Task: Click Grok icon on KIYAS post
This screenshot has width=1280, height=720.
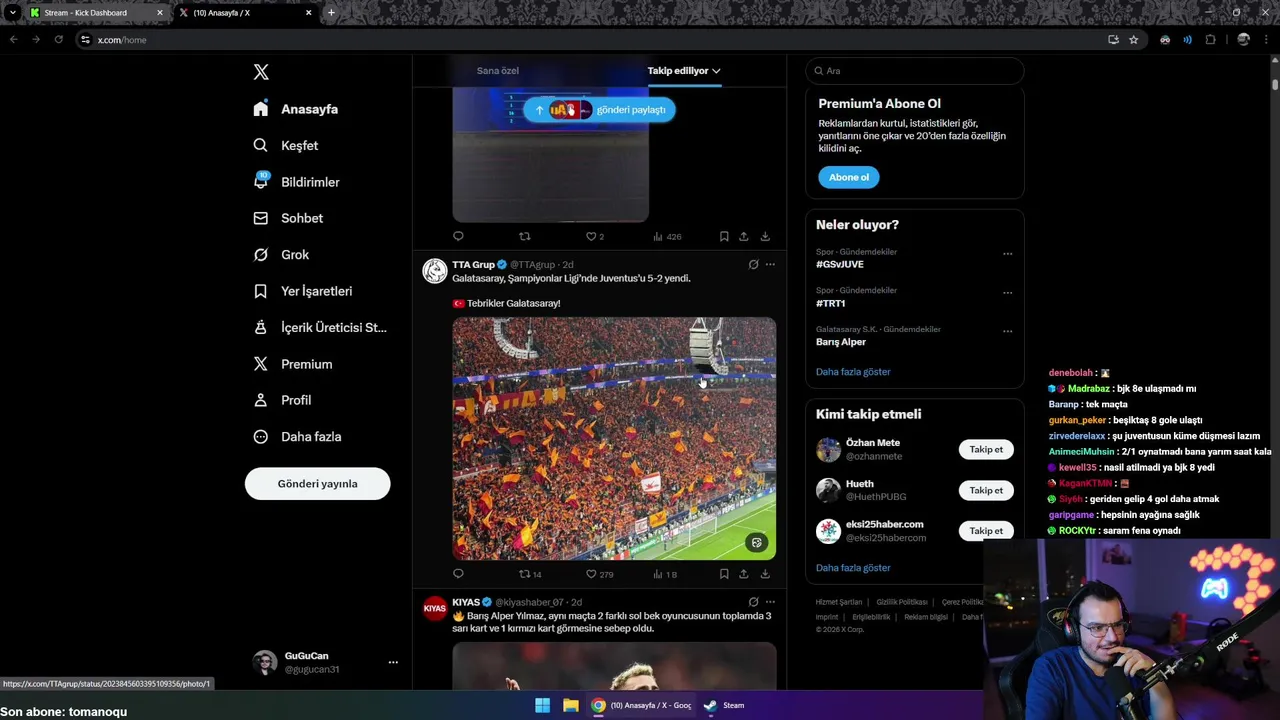Action: [753, 602]
